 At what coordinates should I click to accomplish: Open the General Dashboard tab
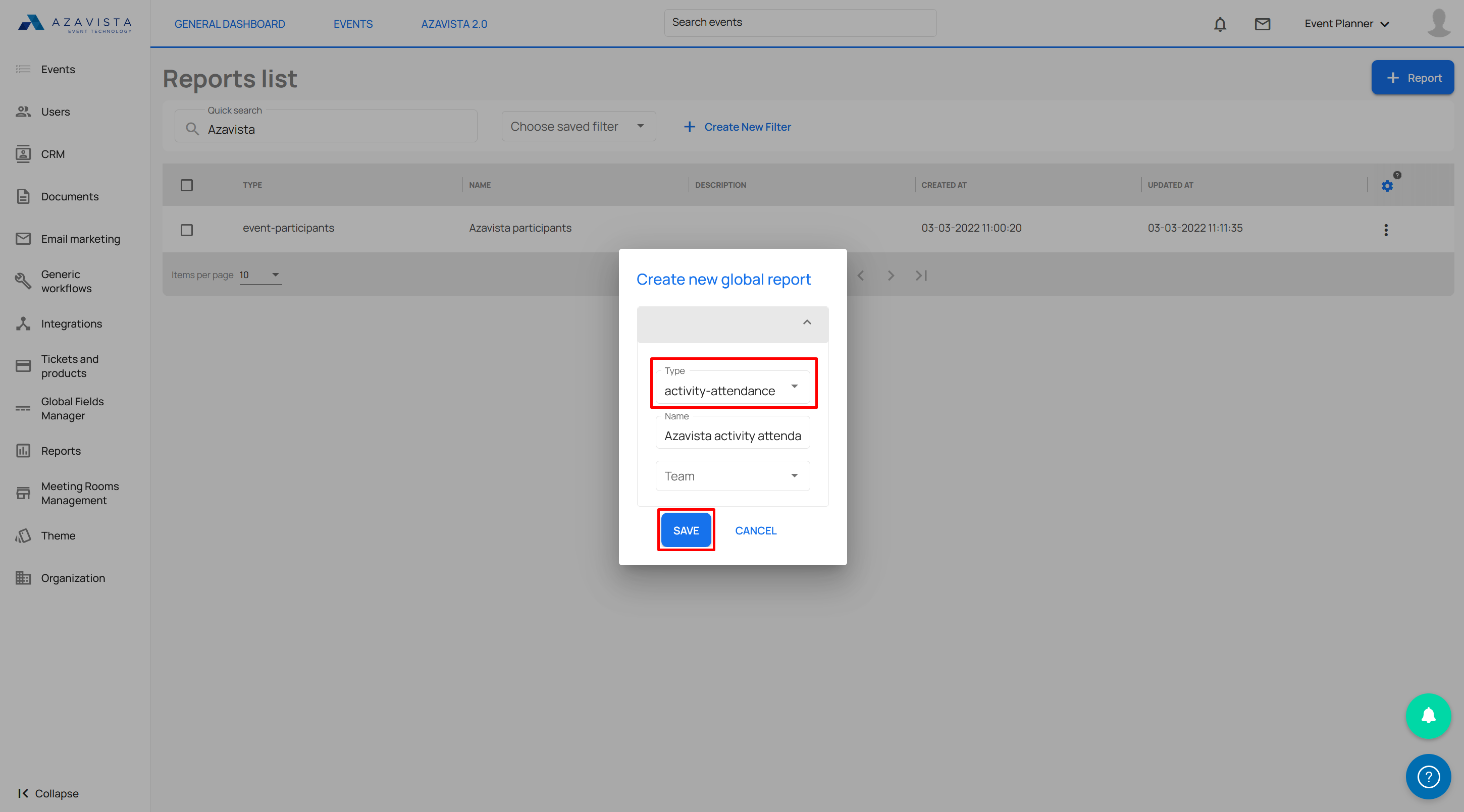pyautogui.click(x=230, y=24)
